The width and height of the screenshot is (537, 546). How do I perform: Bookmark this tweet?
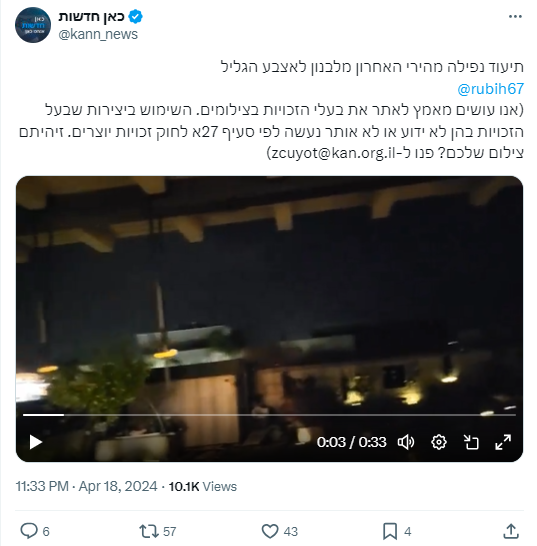(x=390, y=531)
